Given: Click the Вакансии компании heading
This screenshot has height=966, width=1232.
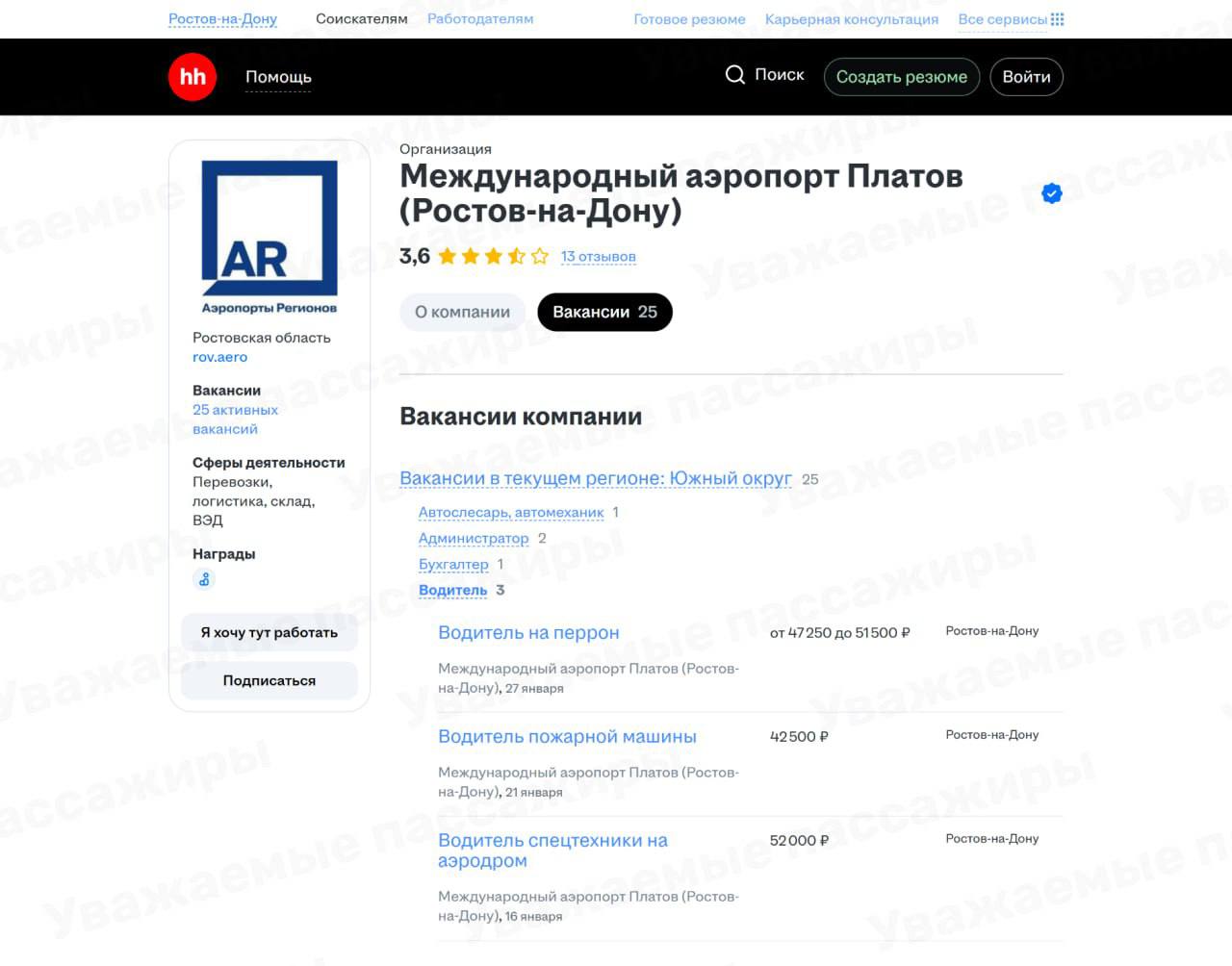Looking at the screenshot, I should tap(521, 417).
